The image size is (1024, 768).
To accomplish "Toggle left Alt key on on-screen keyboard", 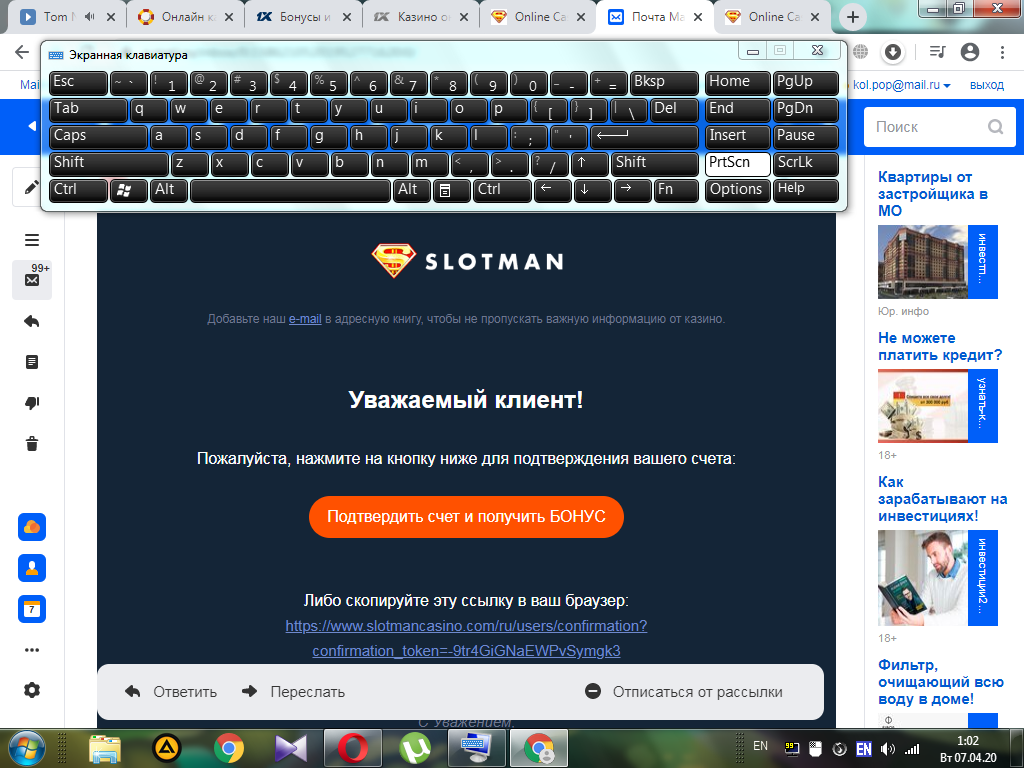I will click(x=169, y=190).
